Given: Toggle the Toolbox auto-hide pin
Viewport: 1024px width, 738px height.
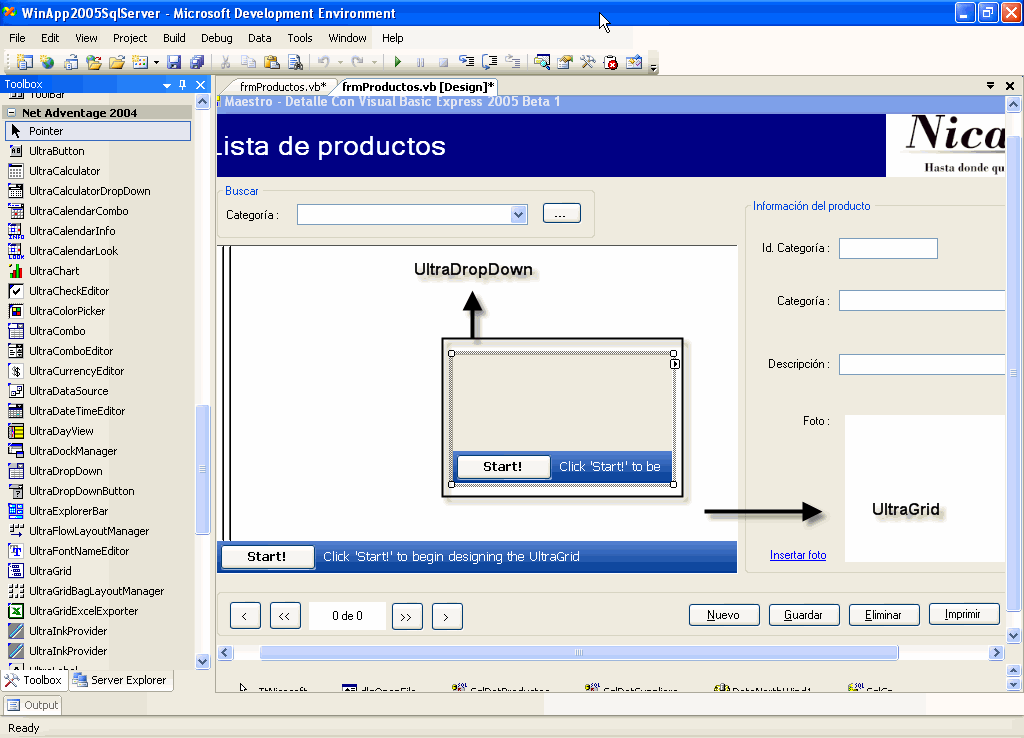Looking at the screenshot, I should (x=183, y=84).
